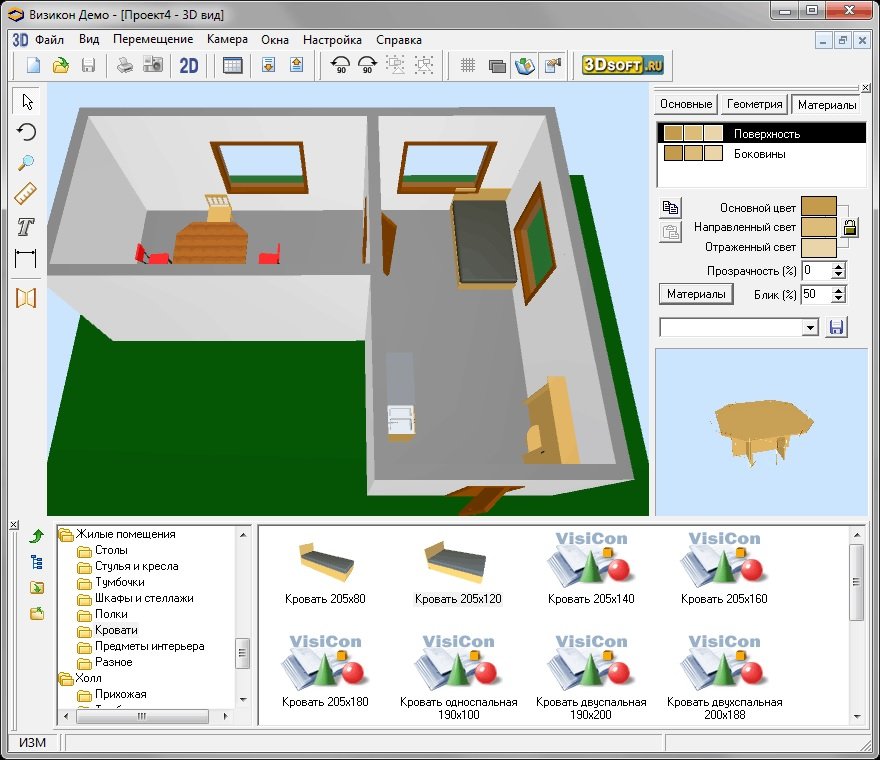Toggle the color lock padlock
Screen dimensions: 880x760
(849, 227)
